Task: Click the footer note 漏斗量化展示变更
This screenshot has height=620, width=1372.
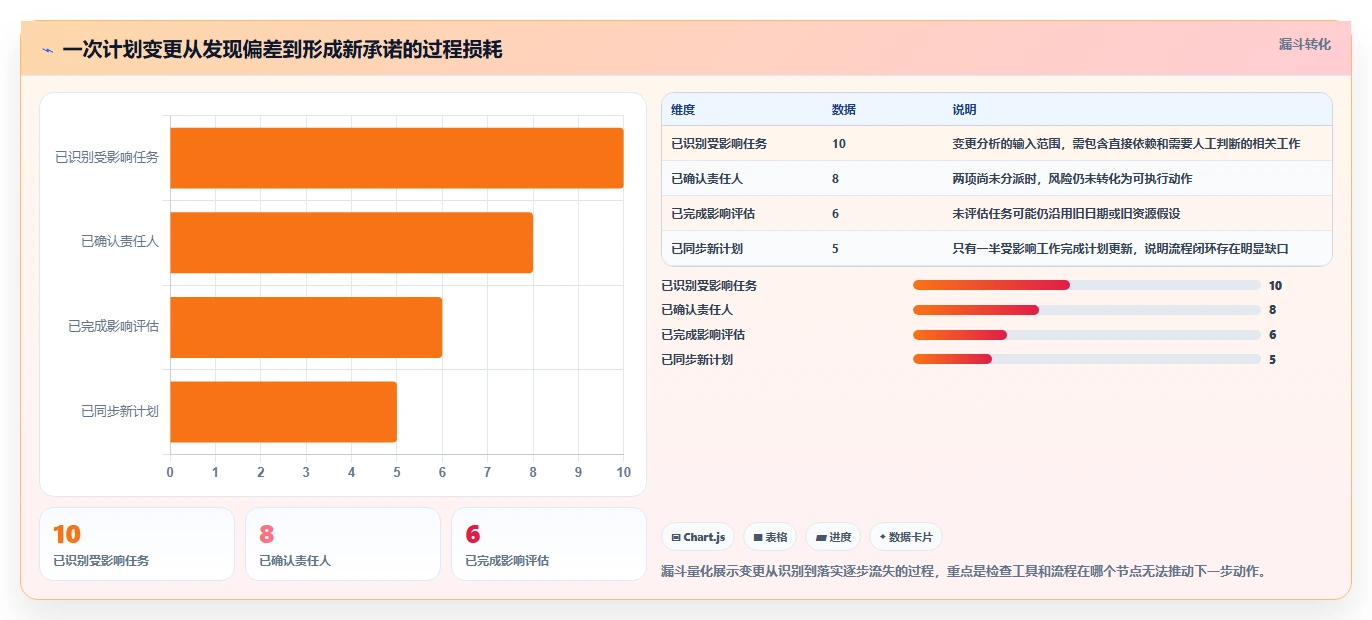Action: point(965,572)
